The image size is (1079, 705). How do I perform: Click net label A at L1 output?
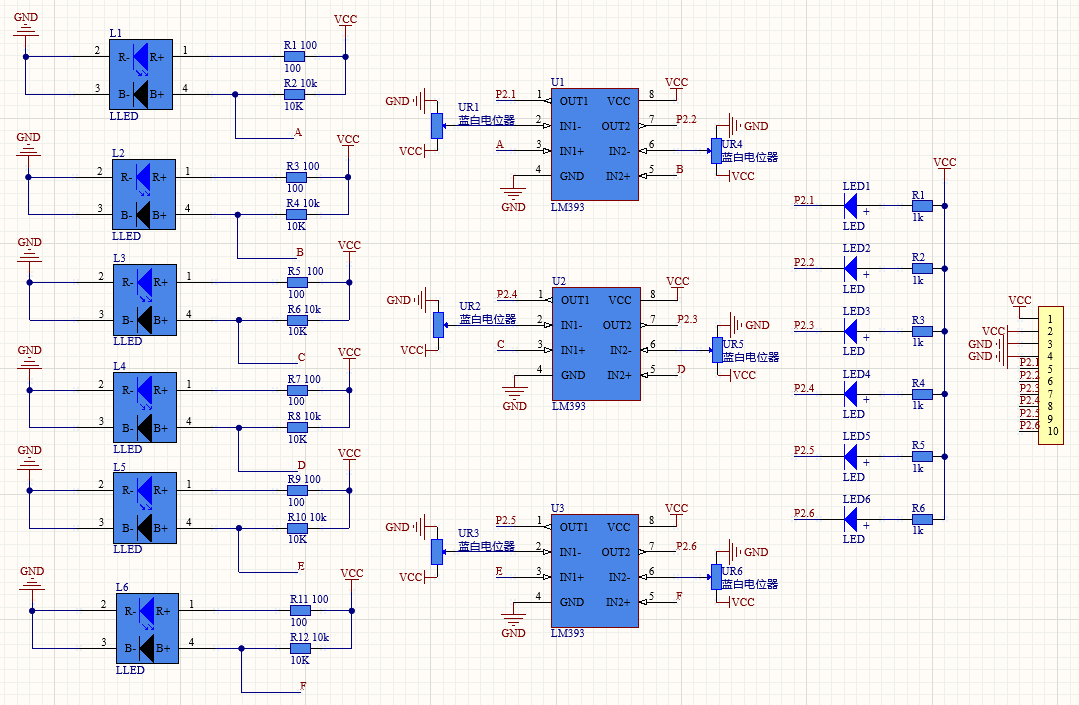(298, 132)
